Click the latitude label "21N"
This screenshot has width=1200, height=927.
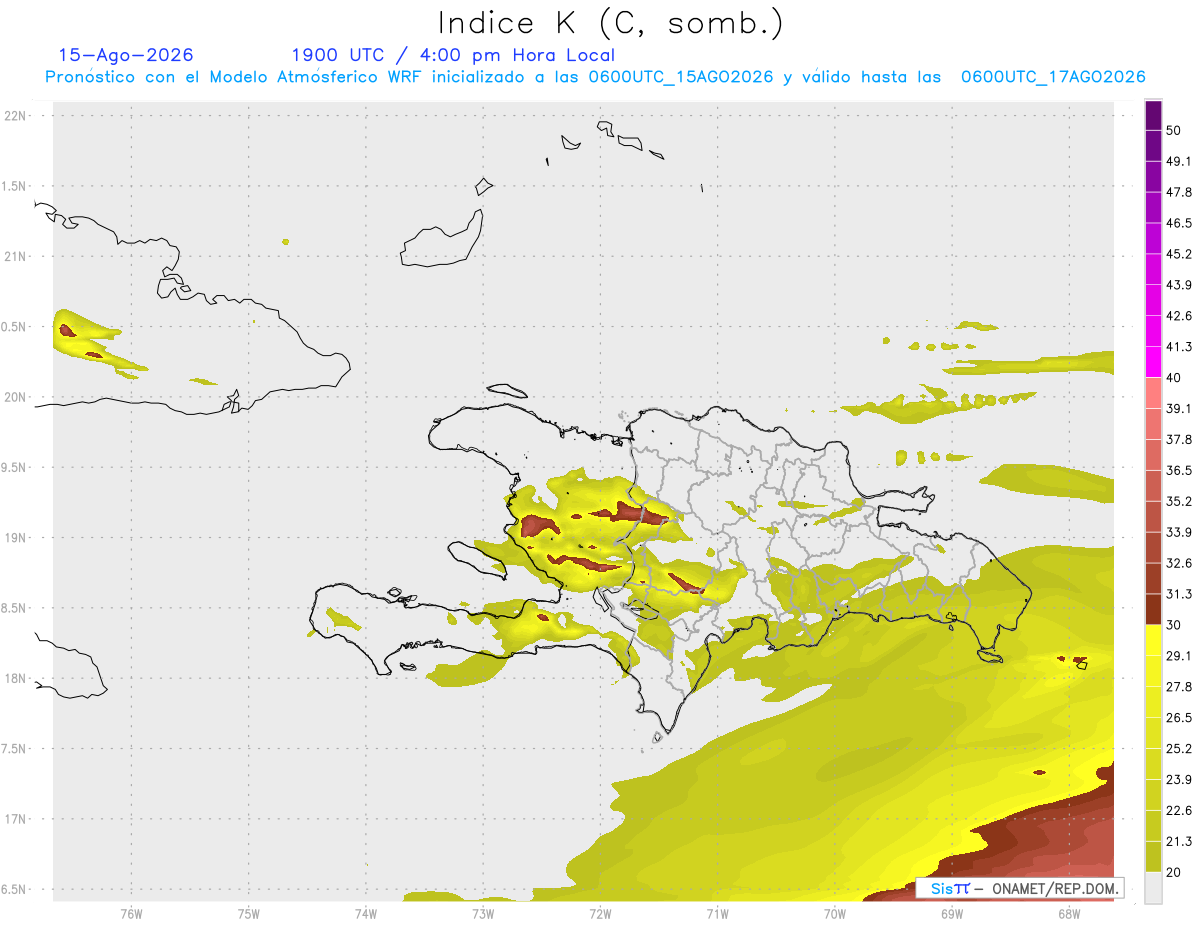coord(15,257)
